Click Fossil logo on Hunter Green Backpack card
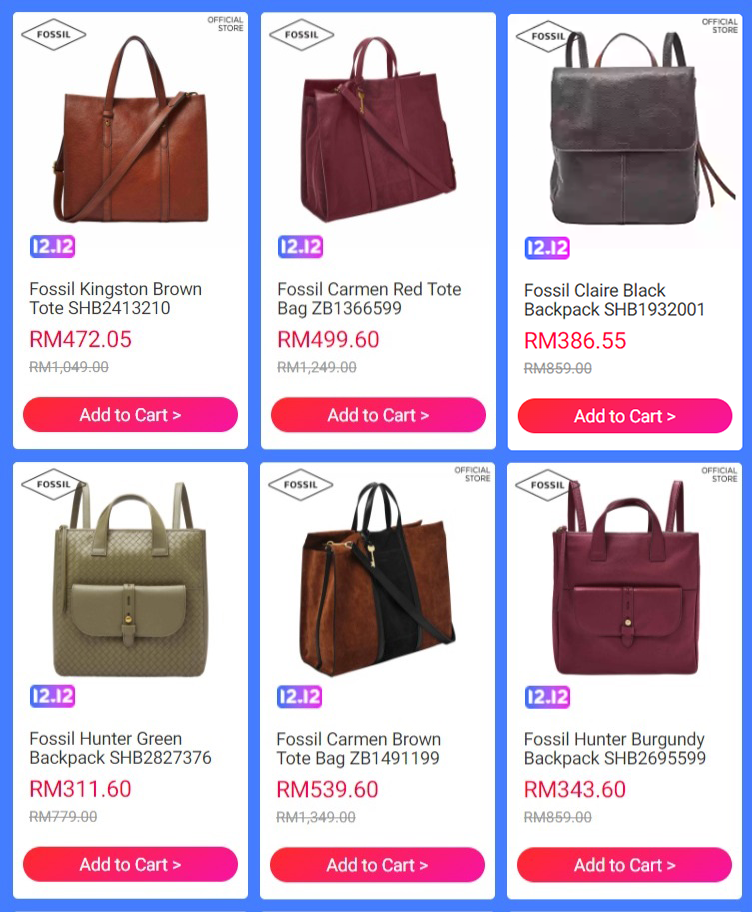 coord(54,484)
